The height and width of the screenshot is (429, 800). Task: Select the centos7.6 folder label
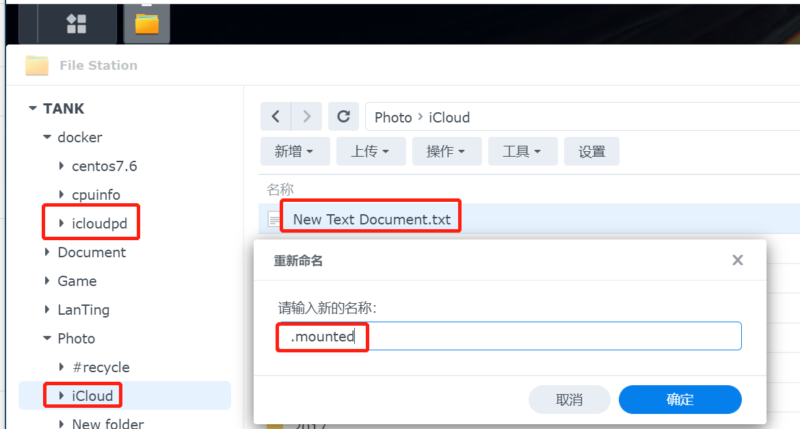coord(105,166)
